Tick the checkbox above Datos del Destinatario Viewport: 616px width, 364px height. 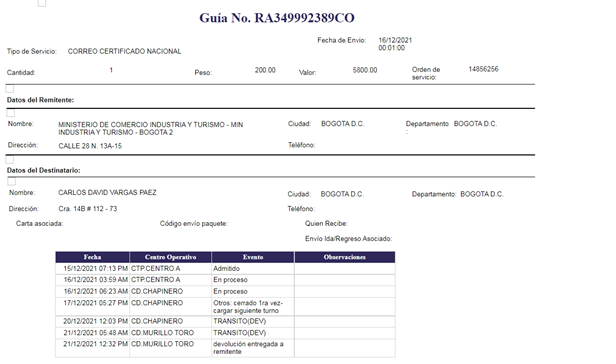click(10, 160)
